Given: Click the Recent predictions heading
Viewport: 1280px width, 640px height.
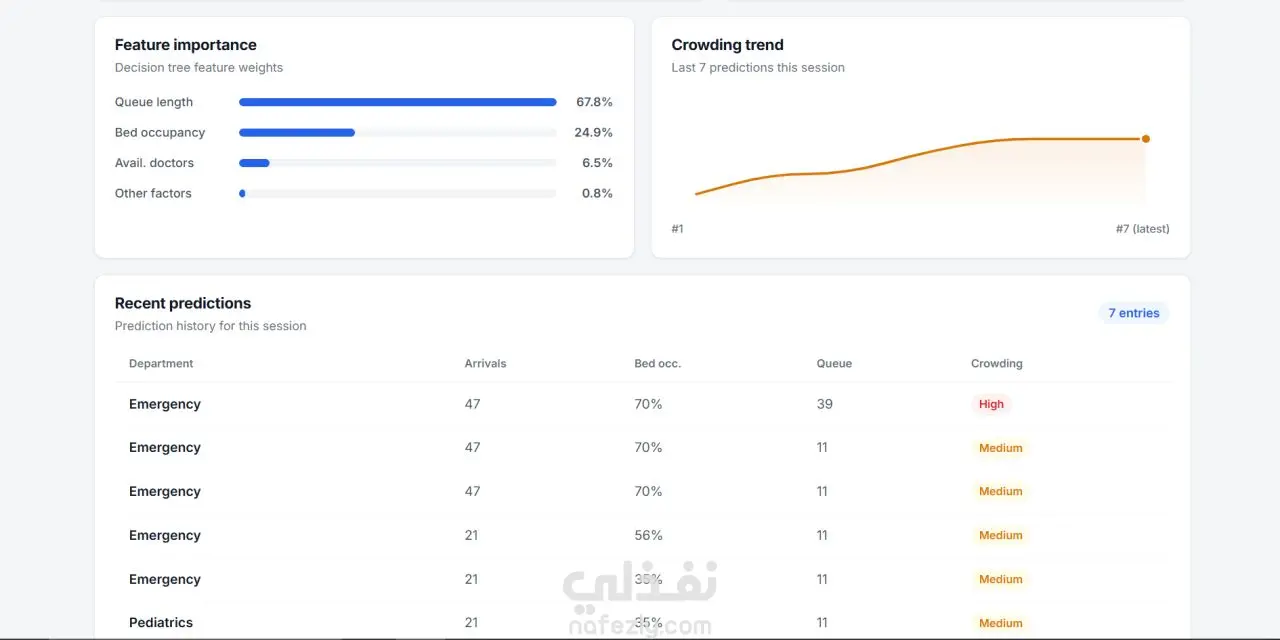Looking at the screenshot, I should point(183,303).
